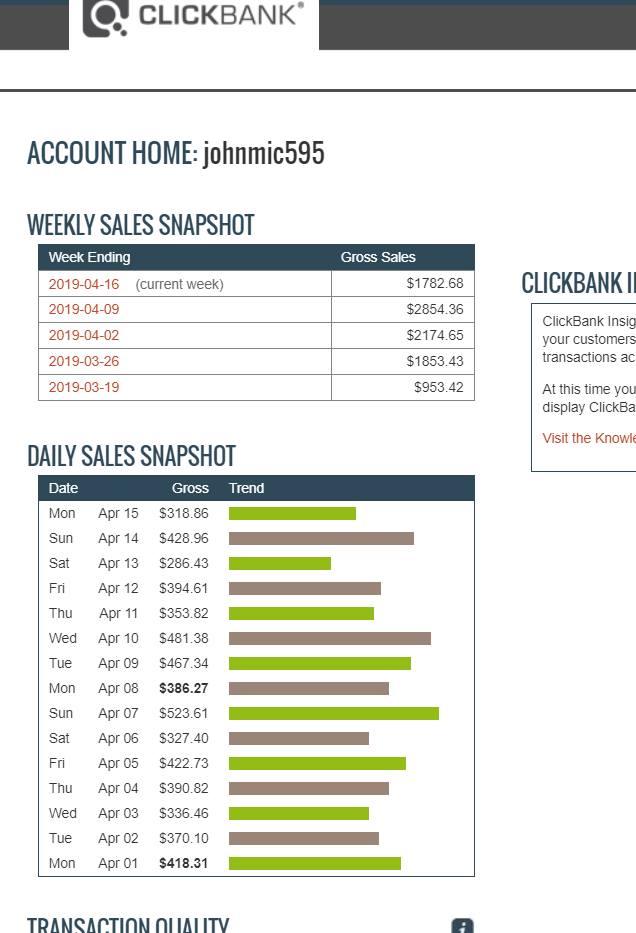Screen dimensions: 636x933
Task: Click the info icon beside Transaction Quality
Action: point(461,926)
